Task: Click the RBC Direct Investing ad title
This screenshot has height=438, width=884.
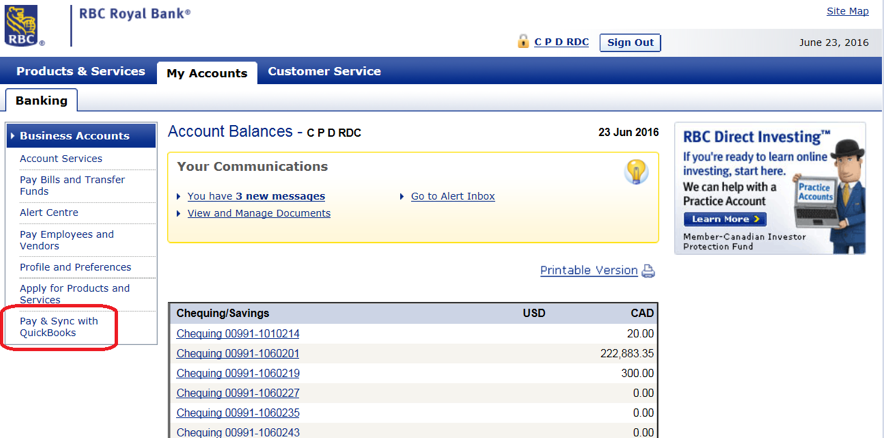Action: [757, 136]
